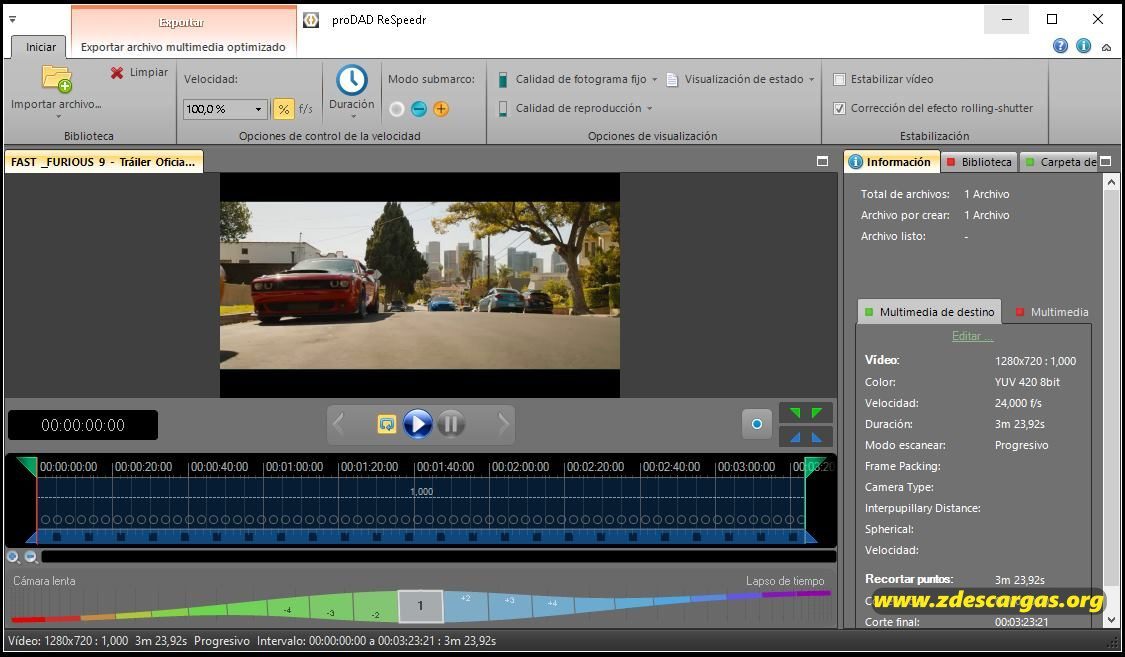Click the blue record dot button
1125x657 pixels.
coord(756,424)
